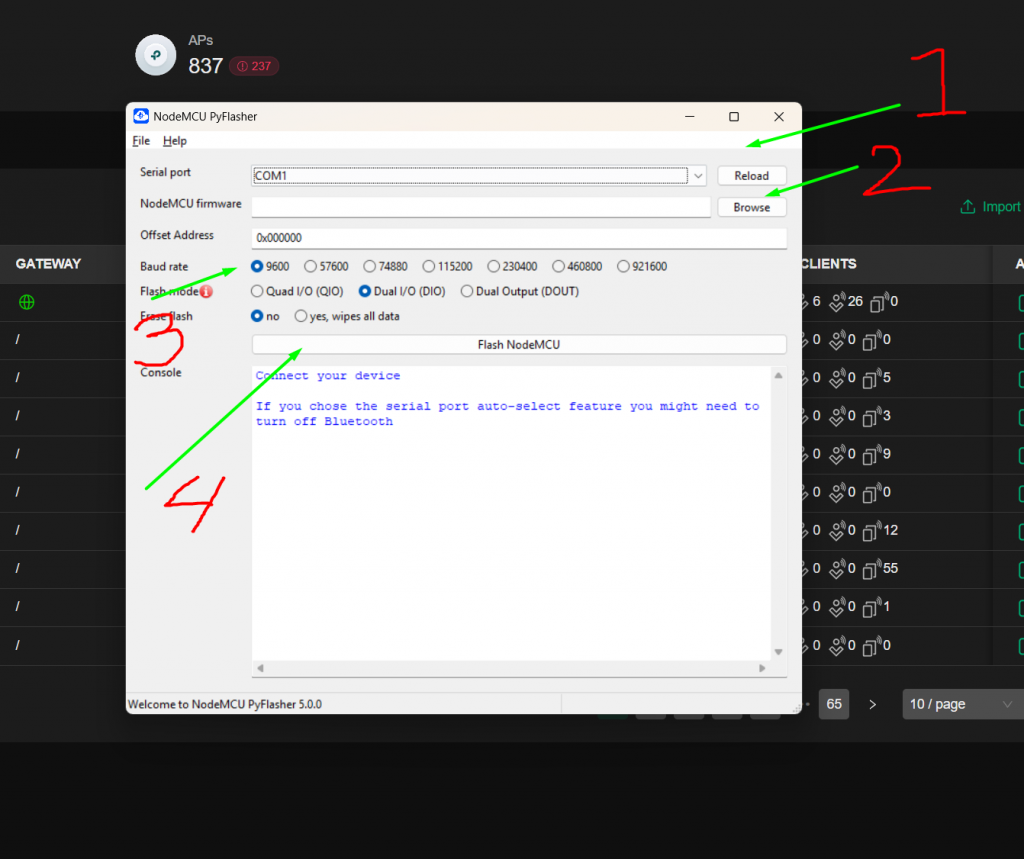Click the client device icon next to 9
This screenshot has height=859, width=1024.
871,455
